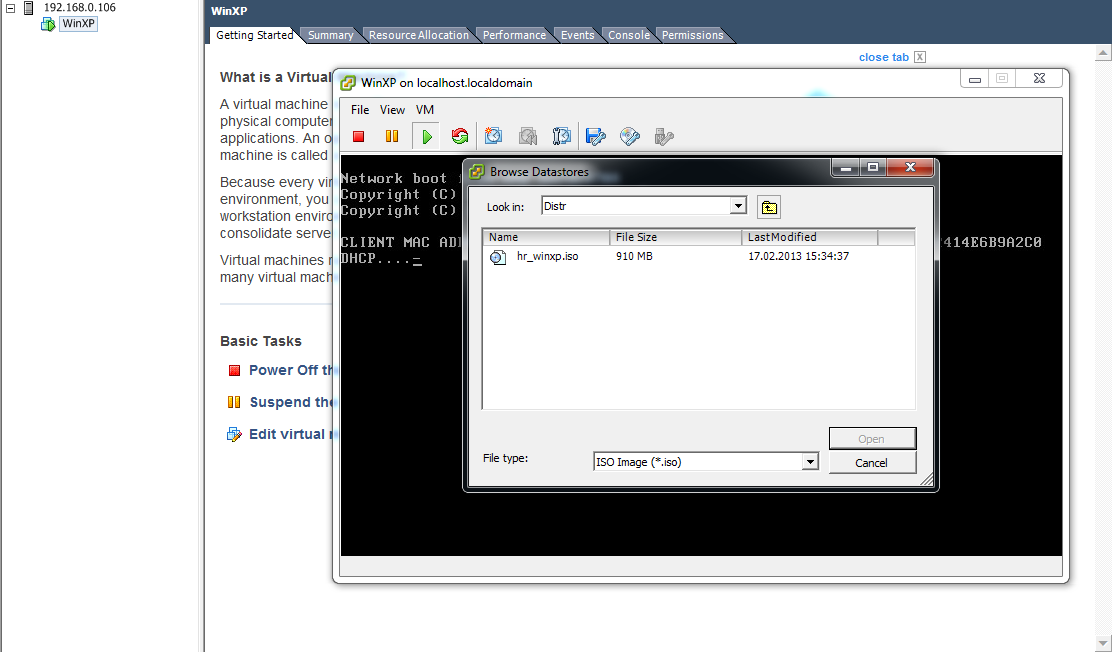Click the WinXP VM icon in inventory tree
The height and width of the screenshot is (652, 1112).
[48, 24]
